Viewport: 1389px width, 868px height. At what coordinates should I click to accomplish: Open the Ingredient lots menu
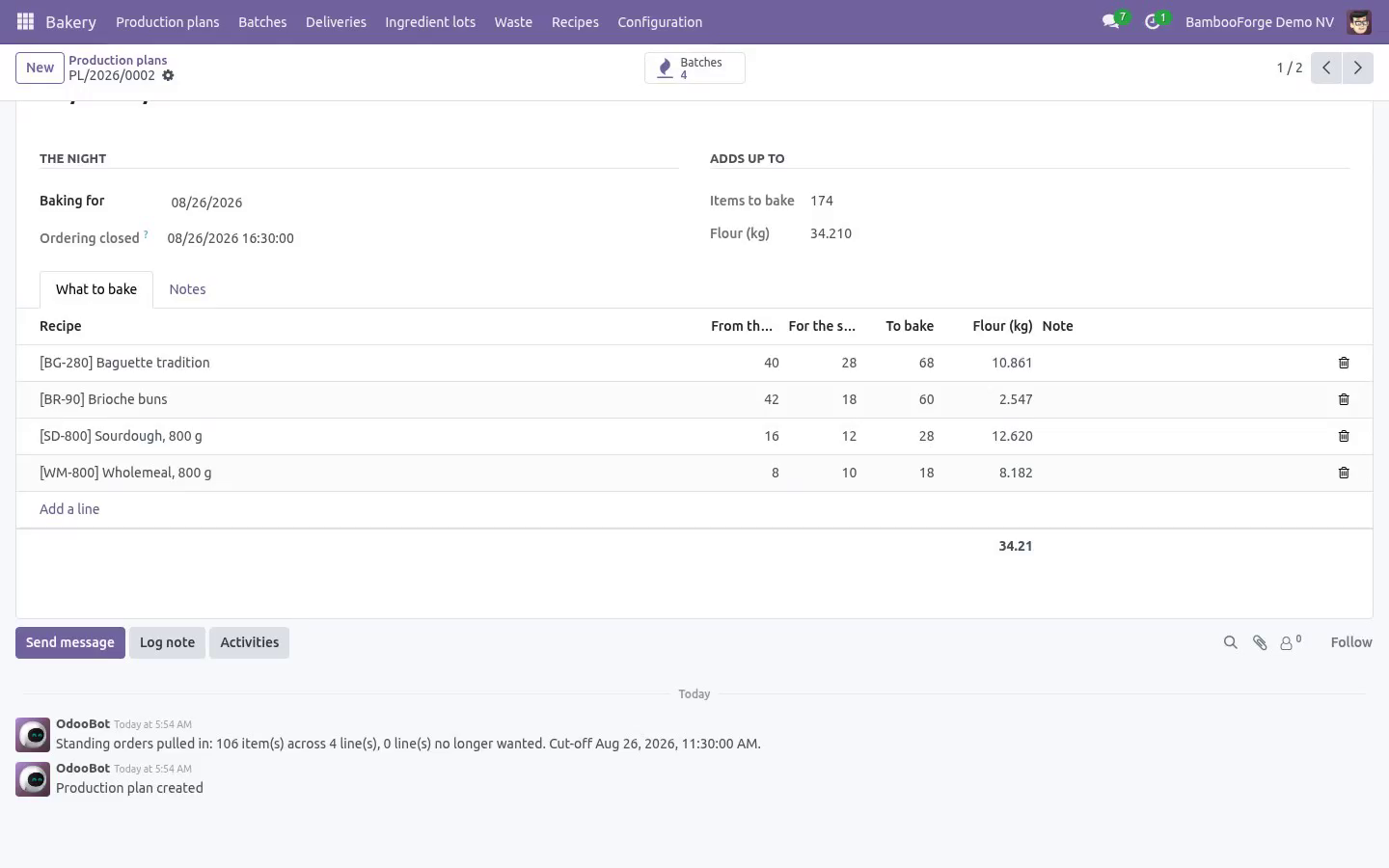coord(430,21)
